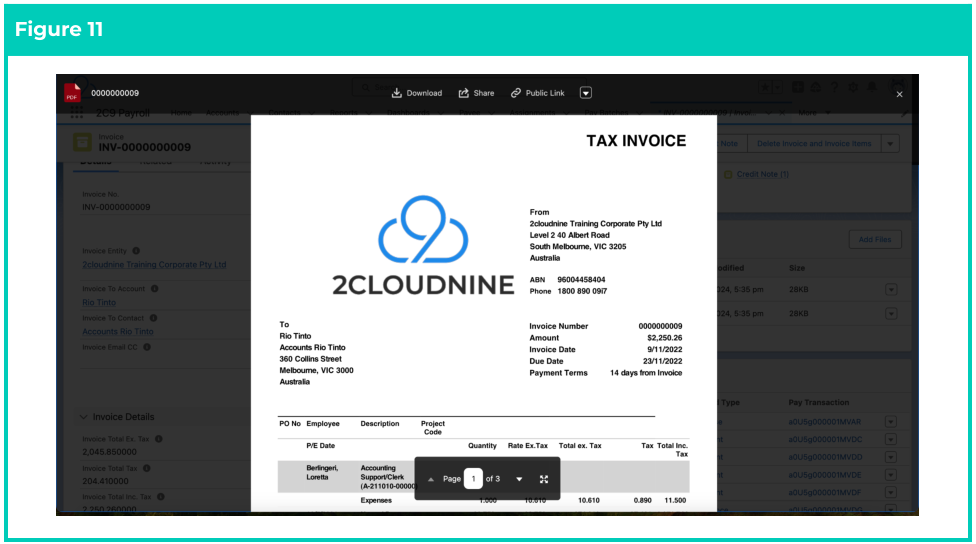Click Delete Invoice and Invoice Items button
Screen dimensions: 976x544
click(814, 144)
